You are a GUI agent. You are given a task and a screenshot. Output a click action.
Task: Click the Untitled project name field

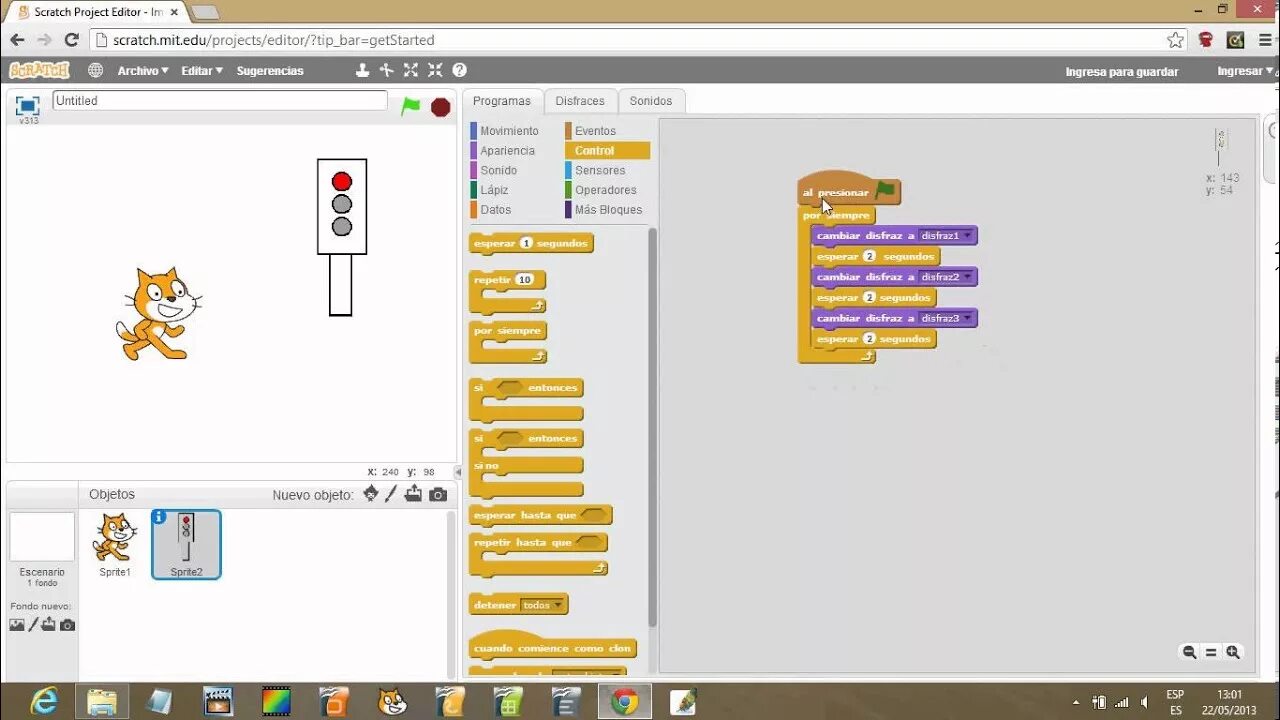(219, 101)
